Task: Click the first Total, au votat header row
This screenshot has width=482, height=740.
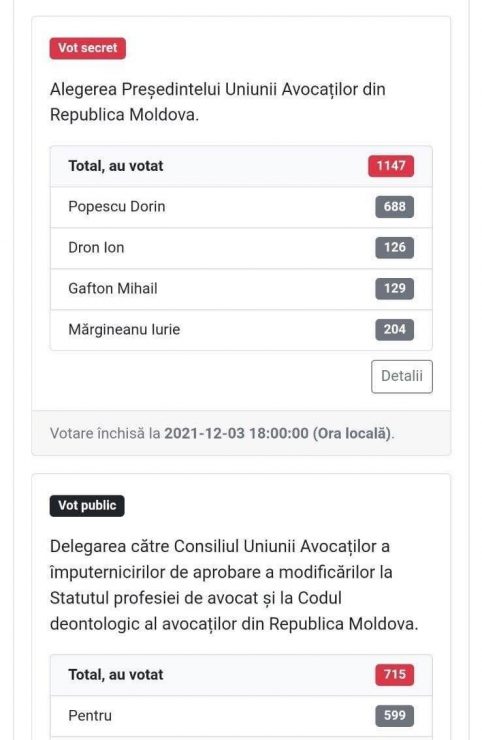Action: (241, 166)
